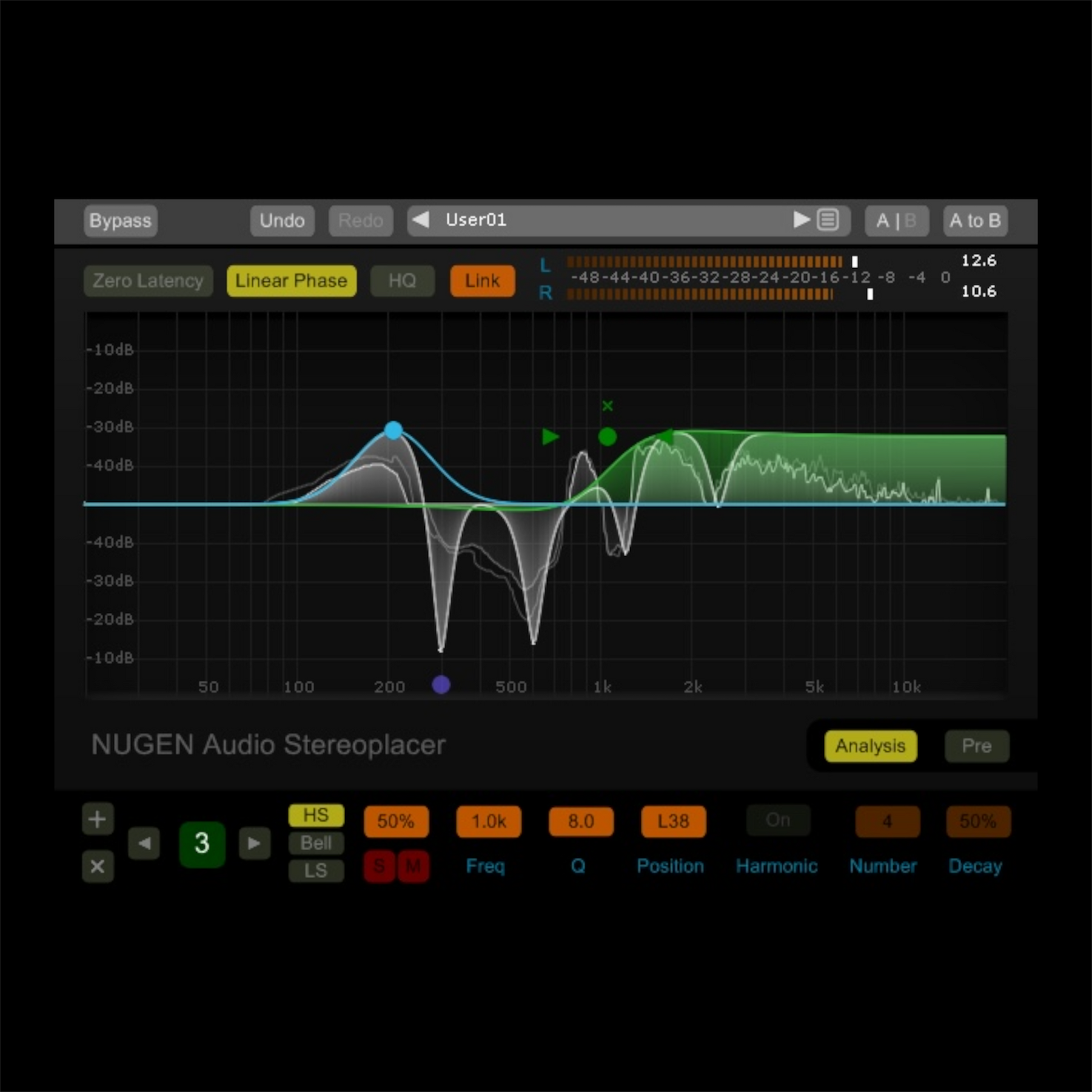
Task: Click the Decay 50% value
Action: 979,822
